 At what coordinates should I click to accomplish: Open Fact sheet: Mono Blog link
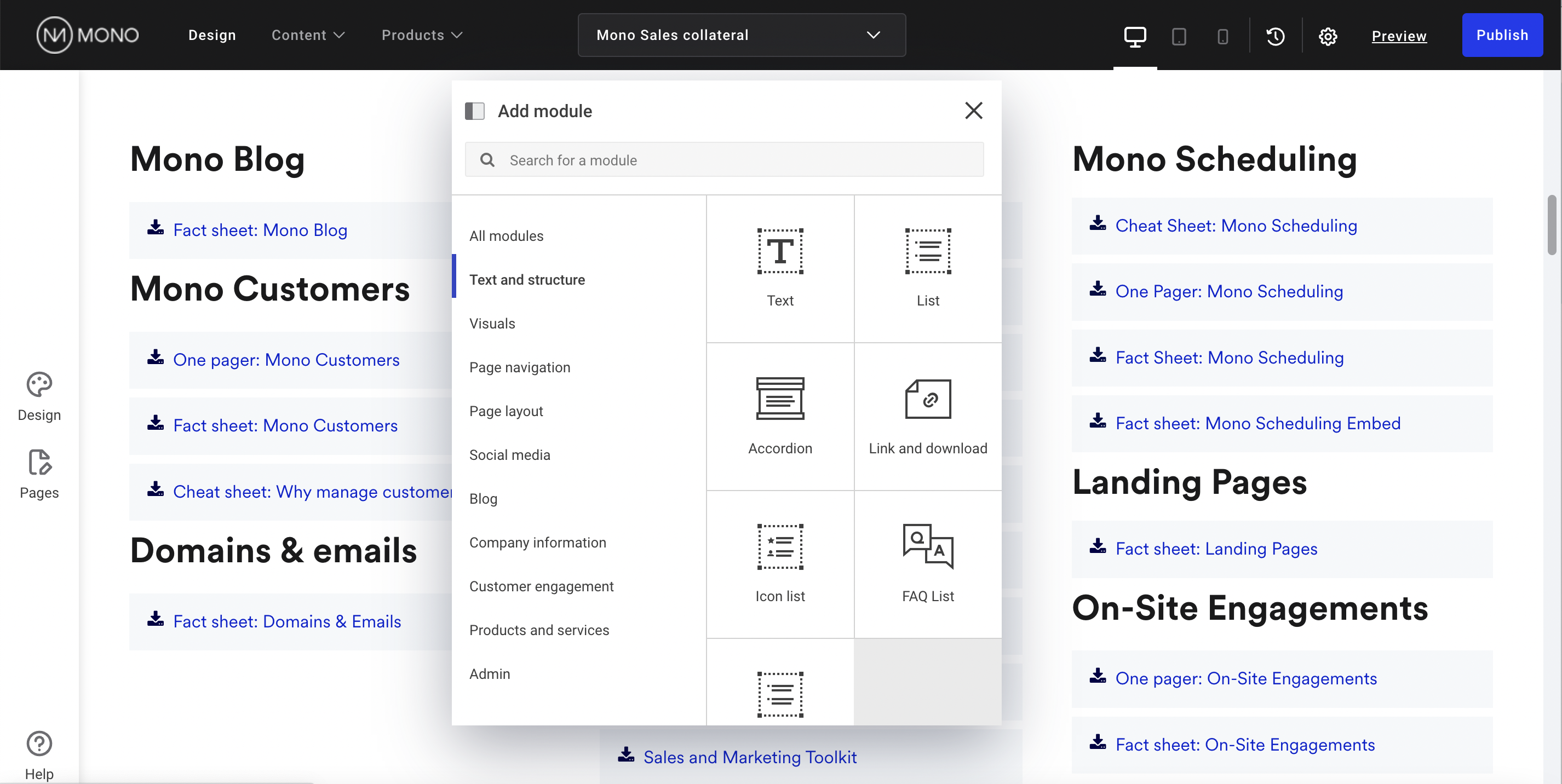[260, 230]
